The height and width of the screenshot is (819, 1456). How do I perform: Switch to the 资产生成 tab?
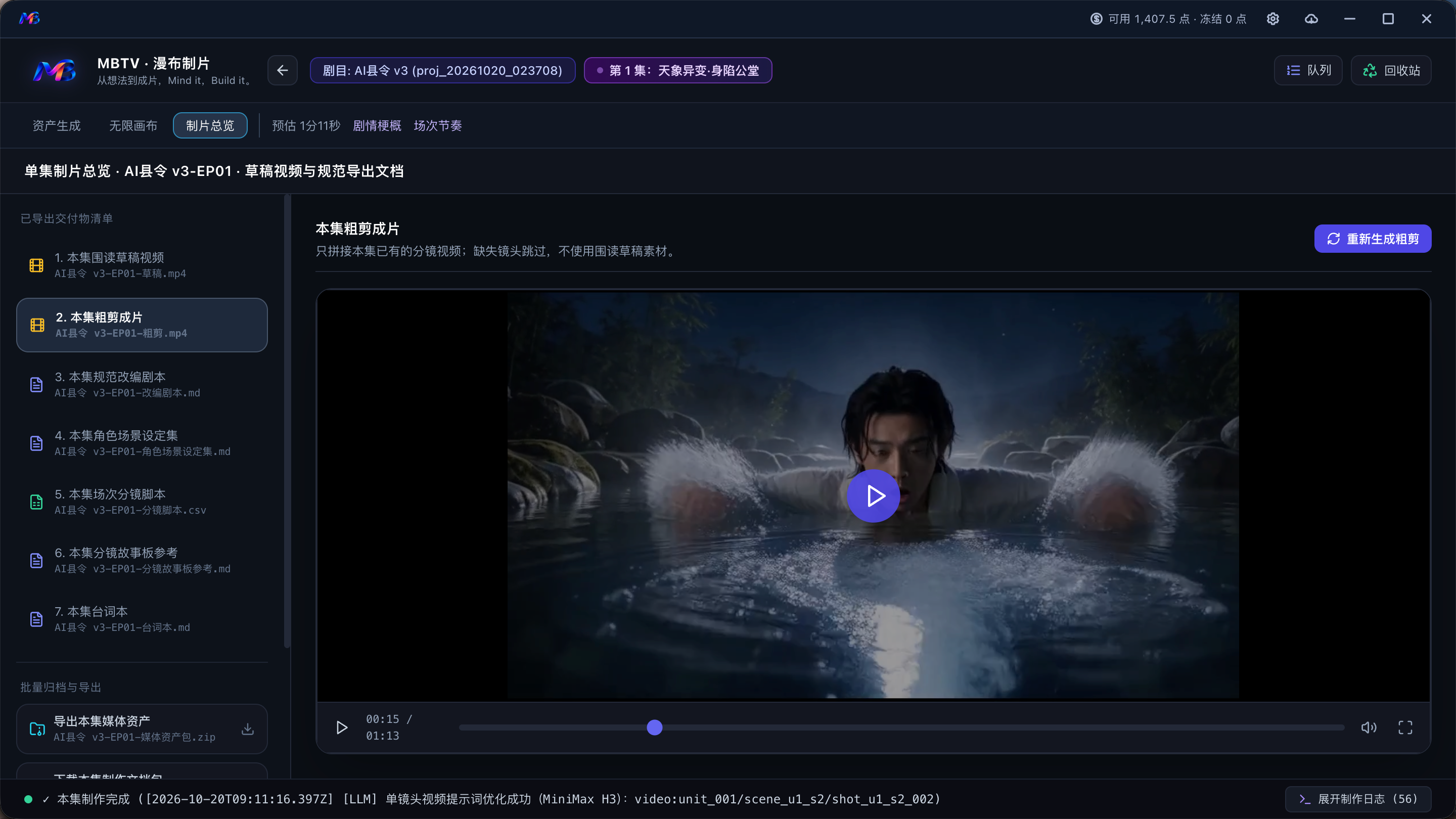[57, 125]
